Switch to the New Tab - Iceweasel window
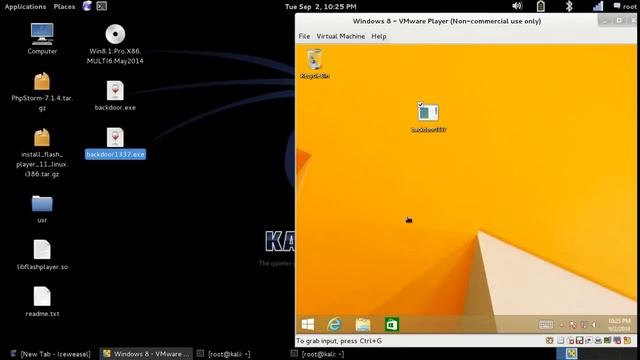 click(x=50, y=354)
